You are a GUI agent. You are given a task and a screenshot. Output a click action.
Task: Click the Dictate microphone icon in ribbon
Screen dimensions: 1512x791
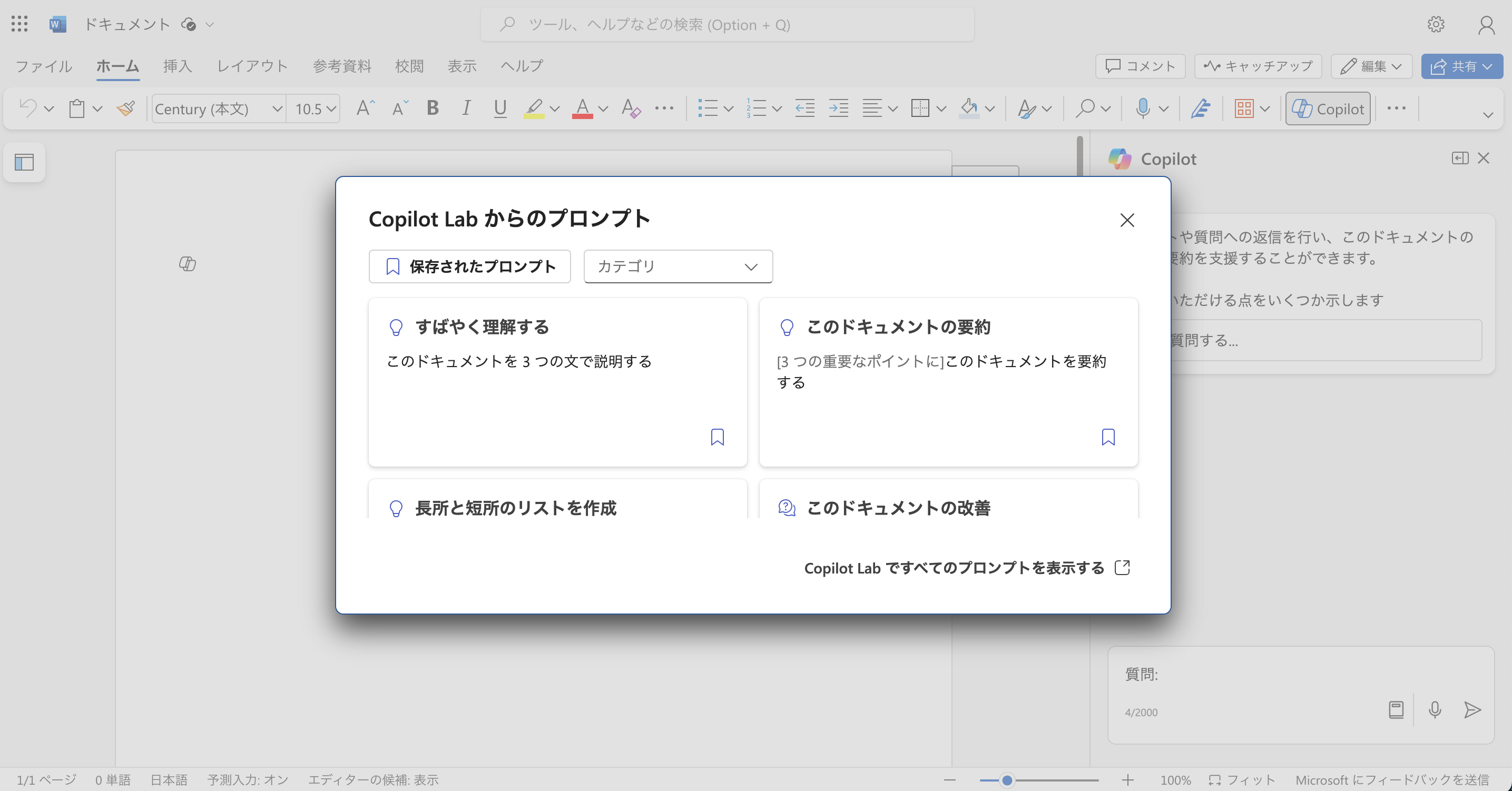[x=1142, y=108]
